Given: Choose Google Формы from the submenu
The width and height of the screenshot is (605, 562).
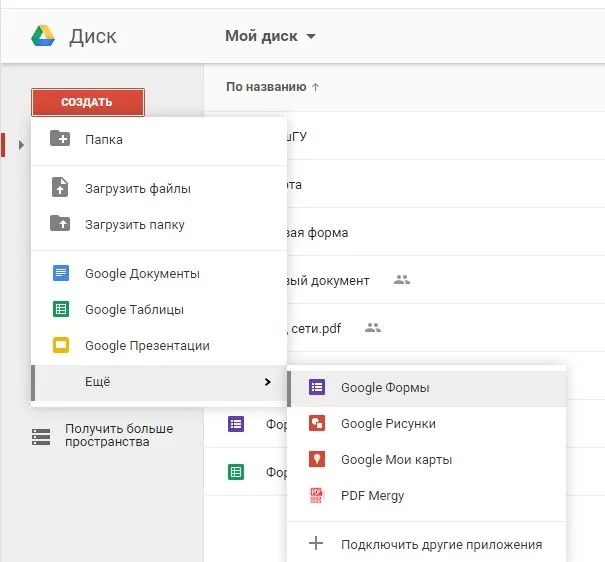Looking at the screenshot, I should coord(426,388).
